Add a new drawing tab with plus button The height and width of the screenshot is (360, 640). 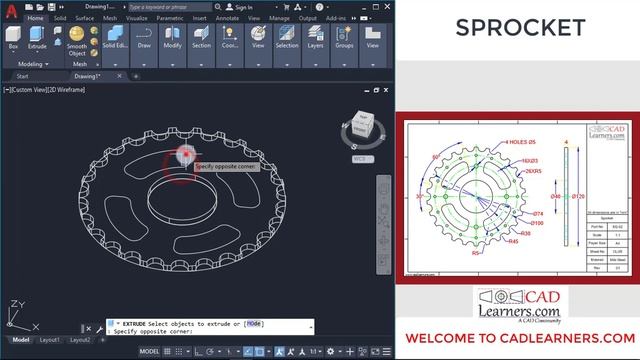[x=136, y=76]
